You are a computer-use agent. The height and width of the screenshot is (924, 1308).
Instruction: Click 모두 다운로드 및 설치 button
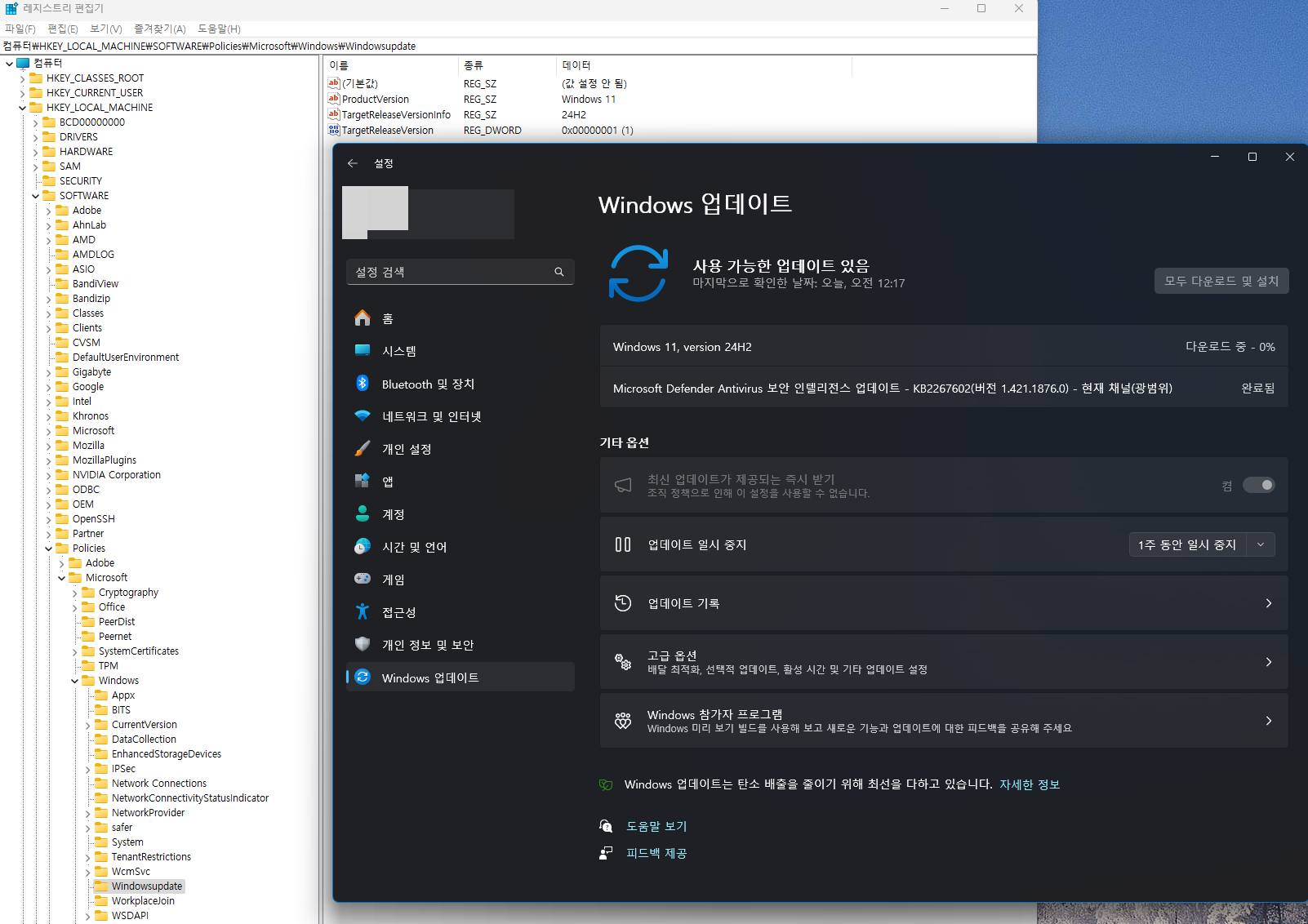tap(1221, 281)
